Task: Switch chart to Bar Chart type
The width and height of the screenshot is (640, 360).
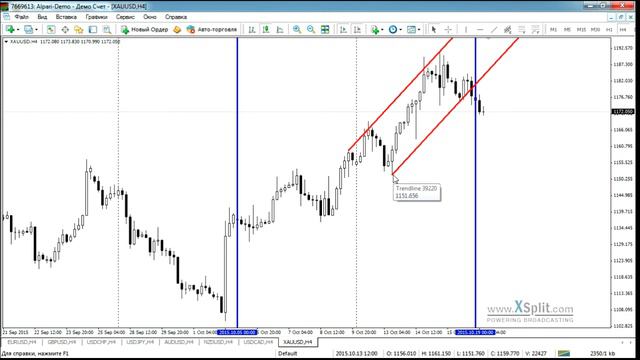Action: coord(252,29)
